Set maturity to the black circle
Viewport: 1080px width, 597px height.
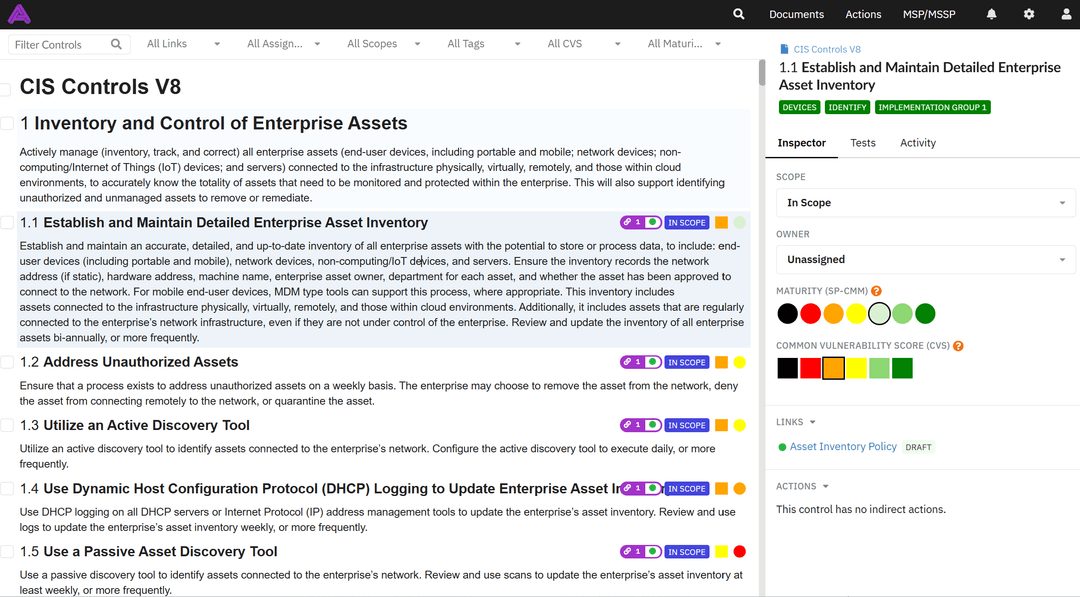787,313
